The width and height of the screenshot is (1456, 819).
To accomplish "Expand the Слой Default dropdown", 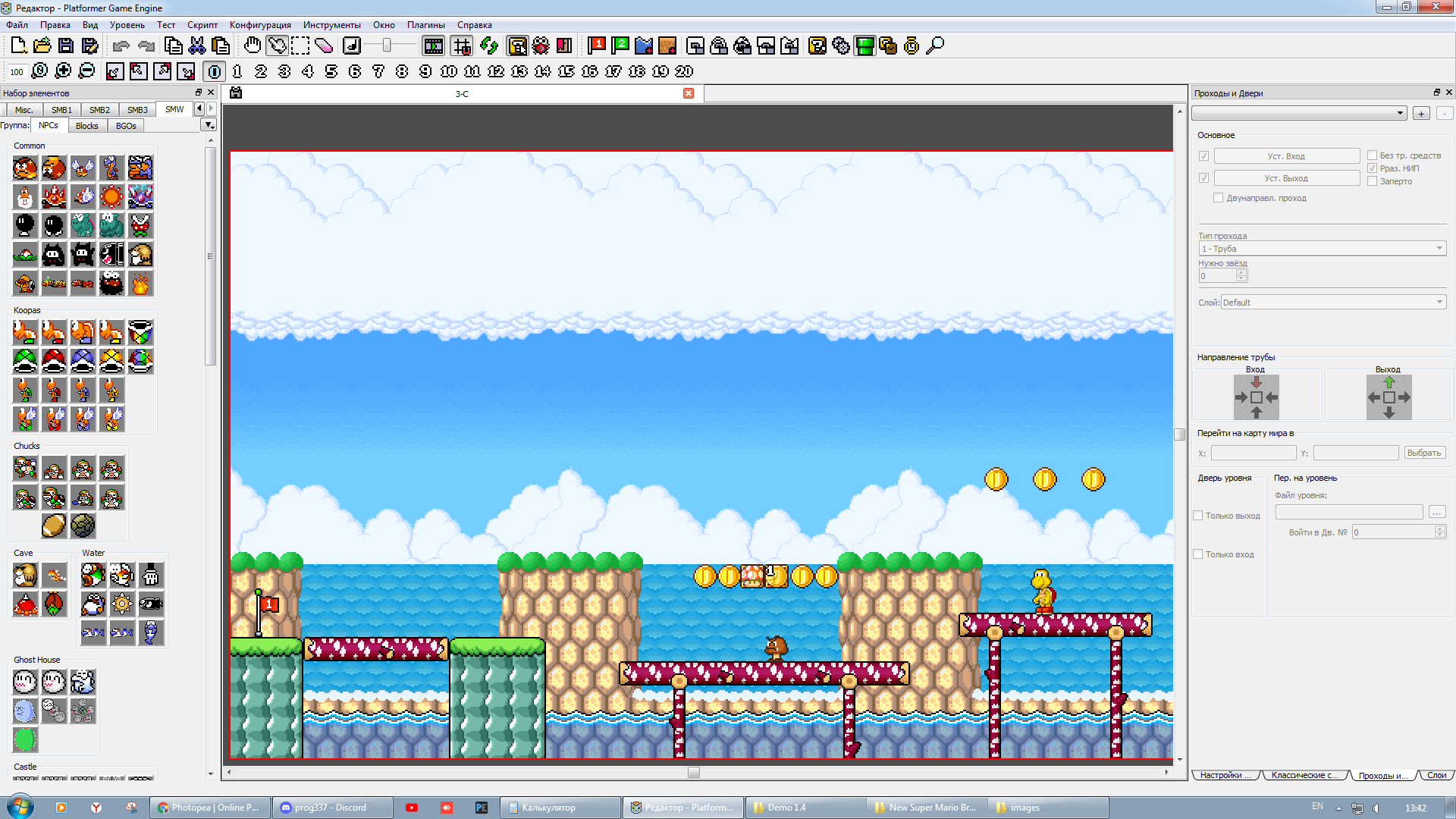I will pos(1333,303).
